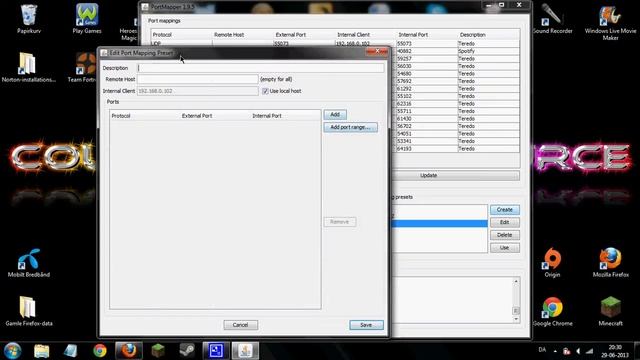
Task: Click Protocol column header in Ports table
Action: pos(121,116)
